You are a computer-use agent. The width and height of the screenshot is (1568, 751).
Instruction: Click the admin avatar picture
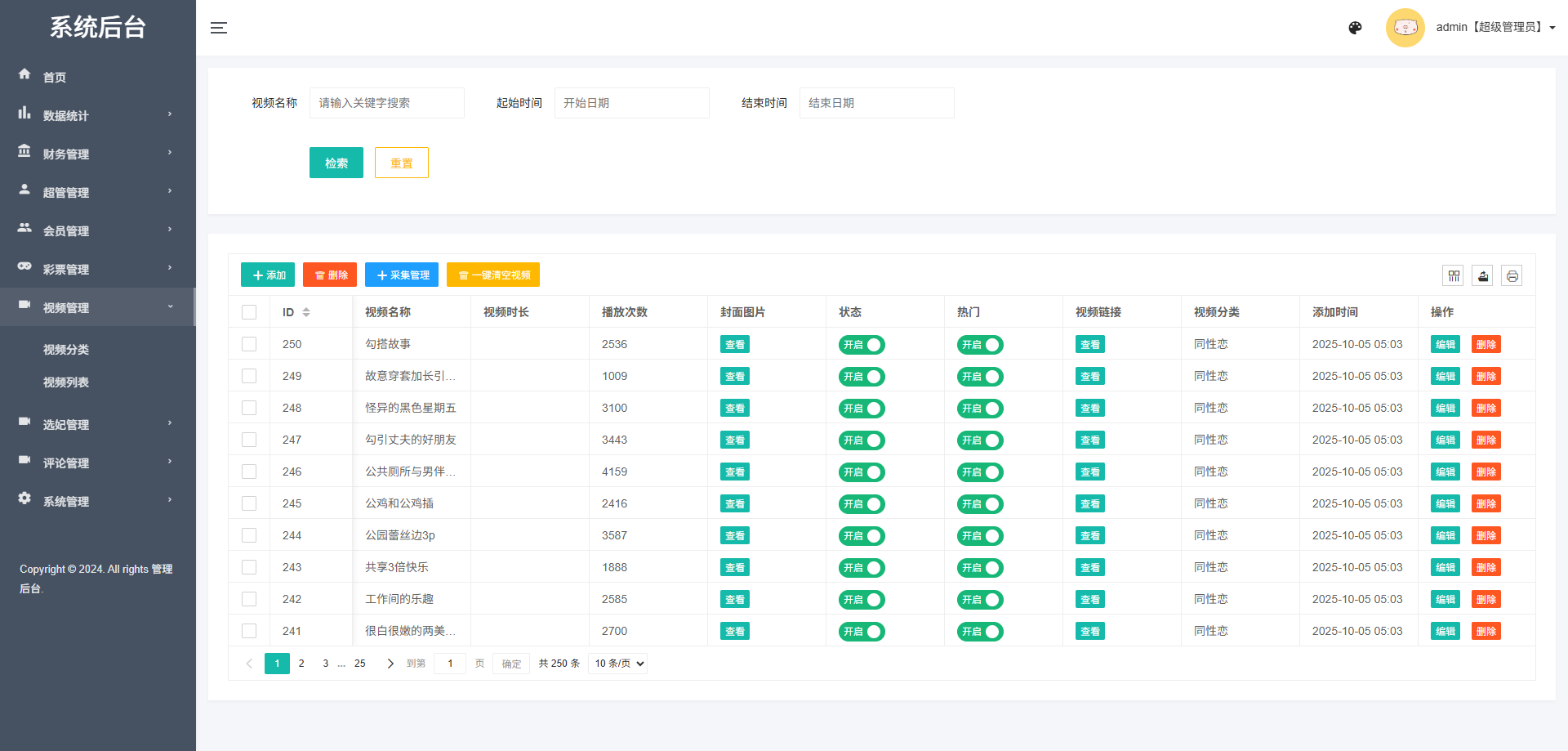pyautogui.click(x=1405, y=27)
